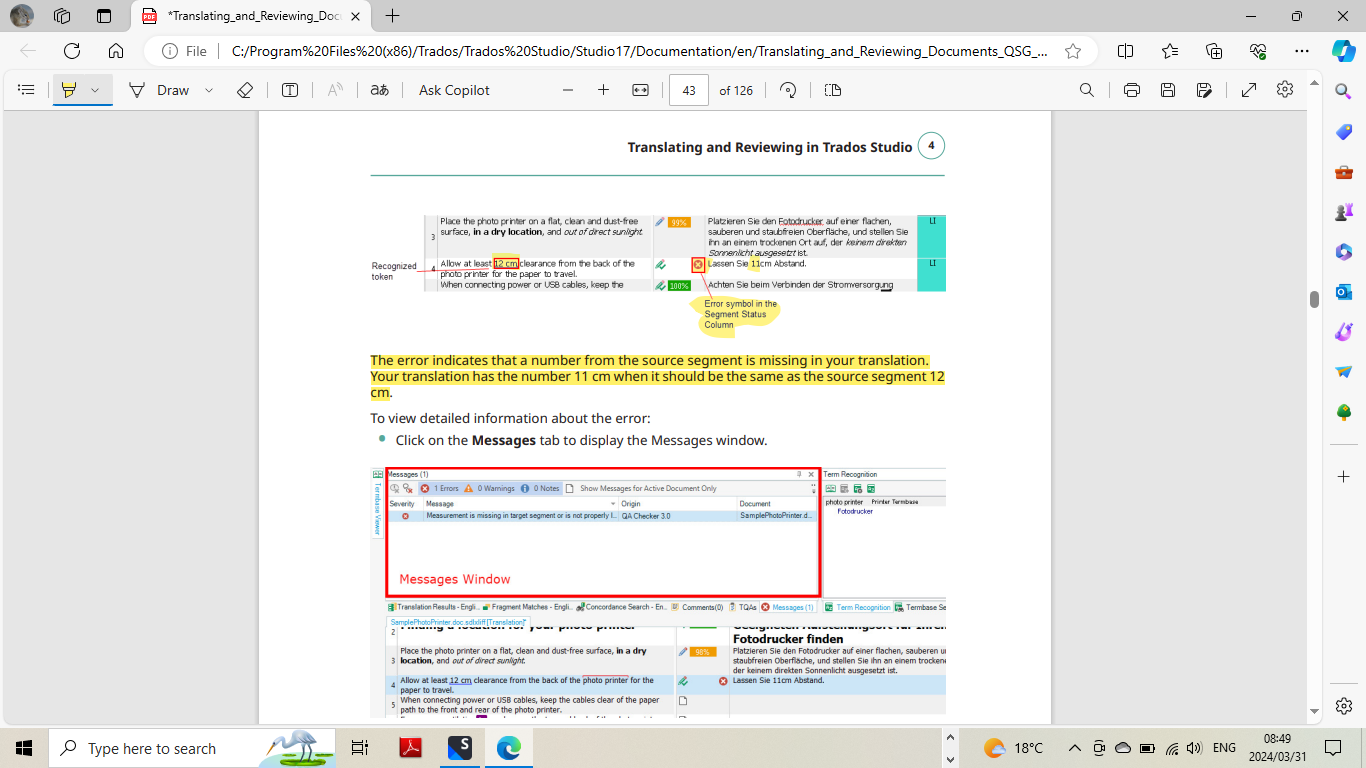This screenshot has width=1366, height=768.
Task: Open the Page view options
Action: 833,90
